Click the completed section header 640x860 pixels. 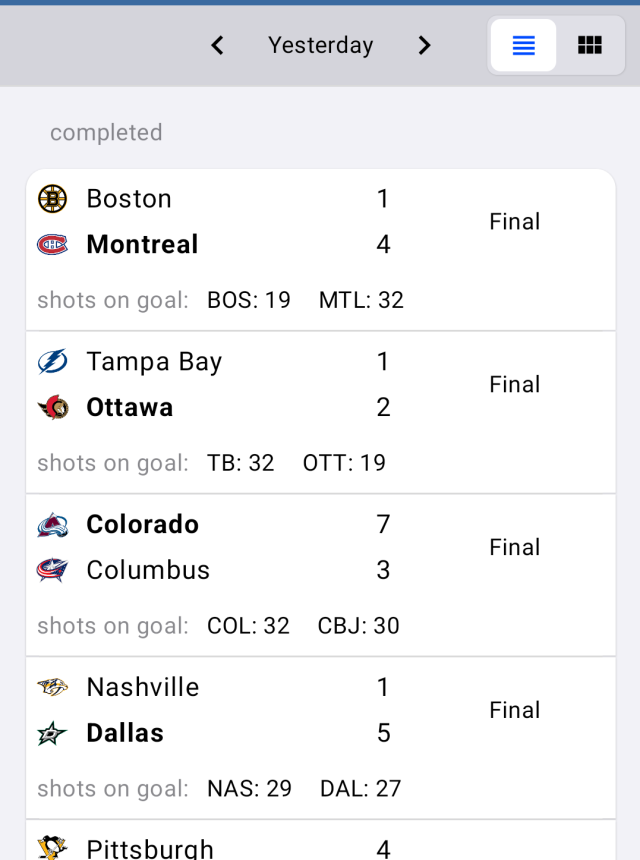click(x=106, y=133)
